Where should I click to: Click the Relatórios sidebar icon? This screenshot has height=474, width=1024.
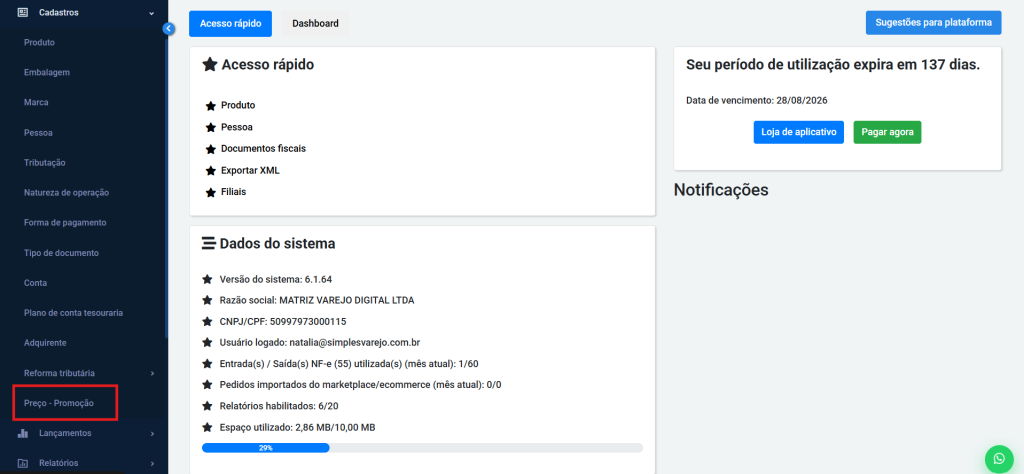[x=23, y=463]
